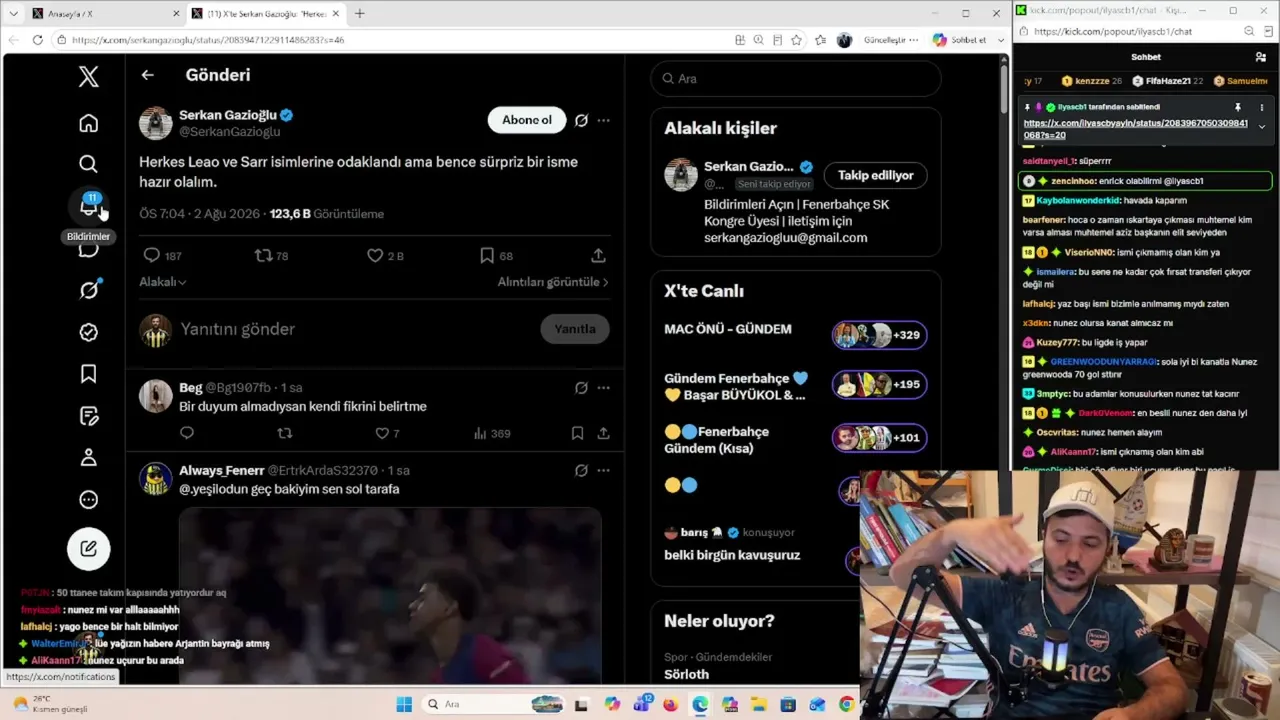Viewport: 1280px width, 720px height.
Task: Like the main post with 2 B likes
Action: [375, 256]
